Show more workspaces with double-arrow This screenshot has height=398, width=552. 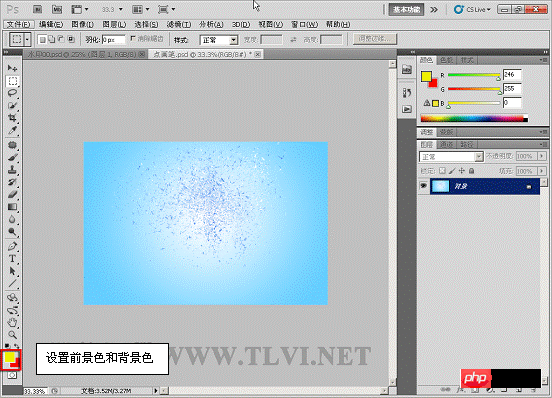pos(434,10)
